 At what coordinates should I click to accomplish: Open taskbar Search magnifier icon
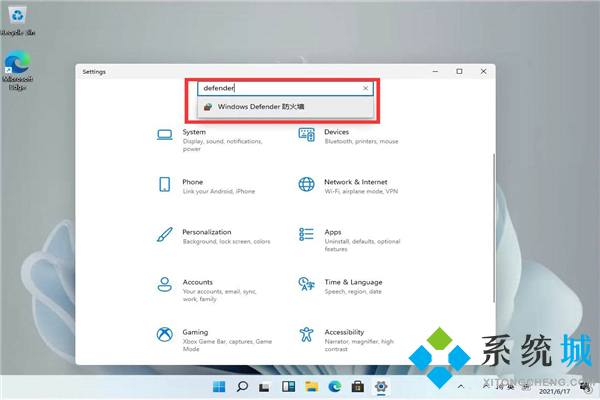[242, 387]
